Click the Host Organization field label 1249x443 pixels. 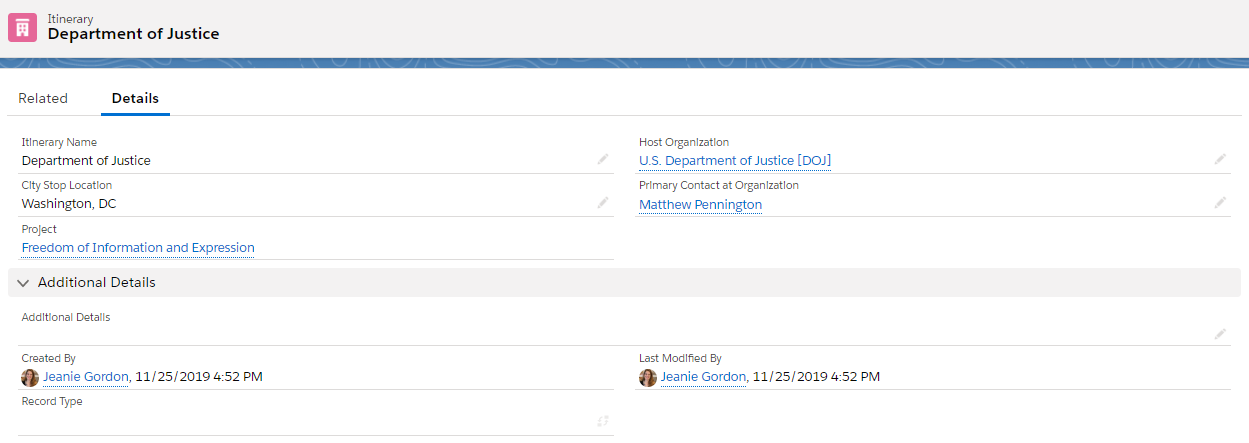coord(684,142)
